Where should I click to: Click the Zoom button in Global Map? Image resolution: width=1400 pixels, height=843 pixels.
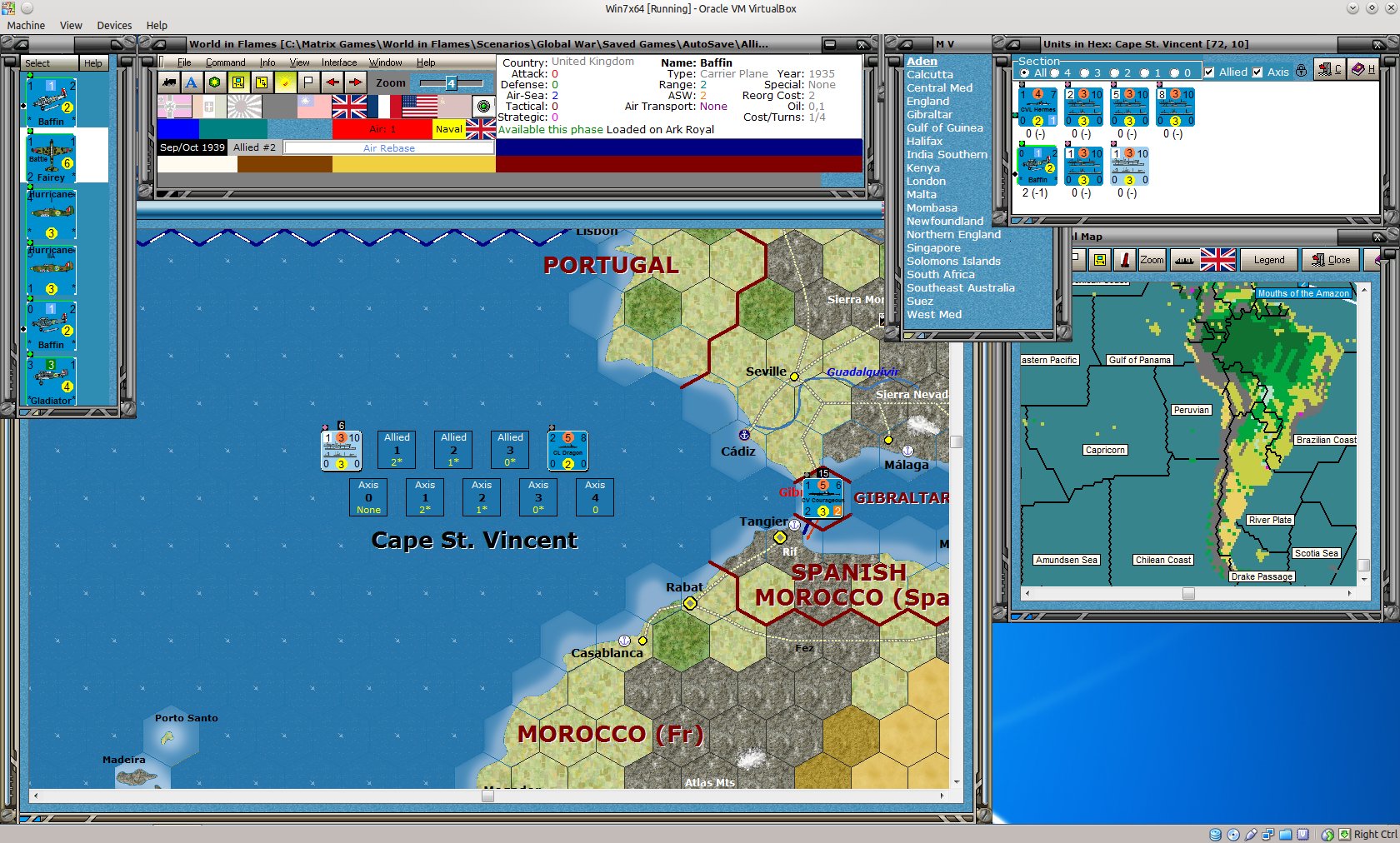pos(1152,260)
